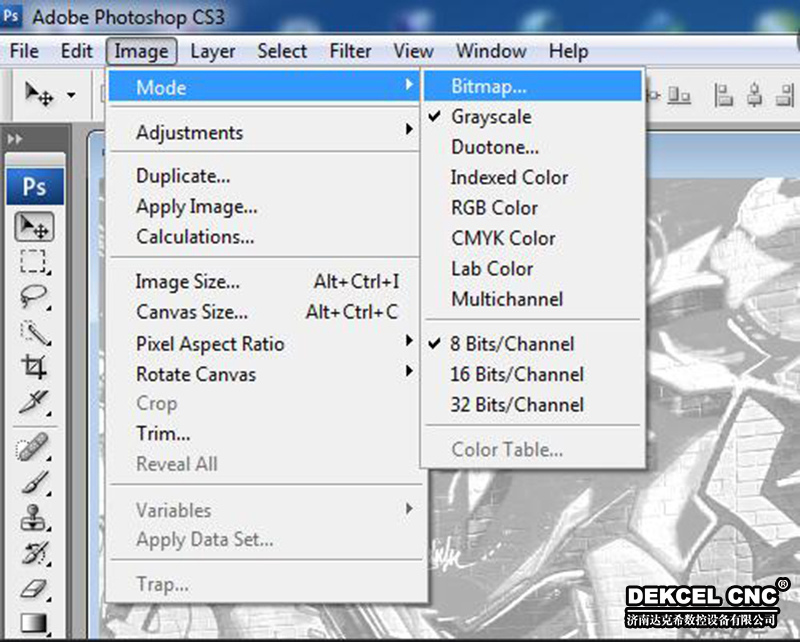Open the Filter menu
Image resolution: width=800 pixels, height=642 pixels.
[x=350, y=51]
